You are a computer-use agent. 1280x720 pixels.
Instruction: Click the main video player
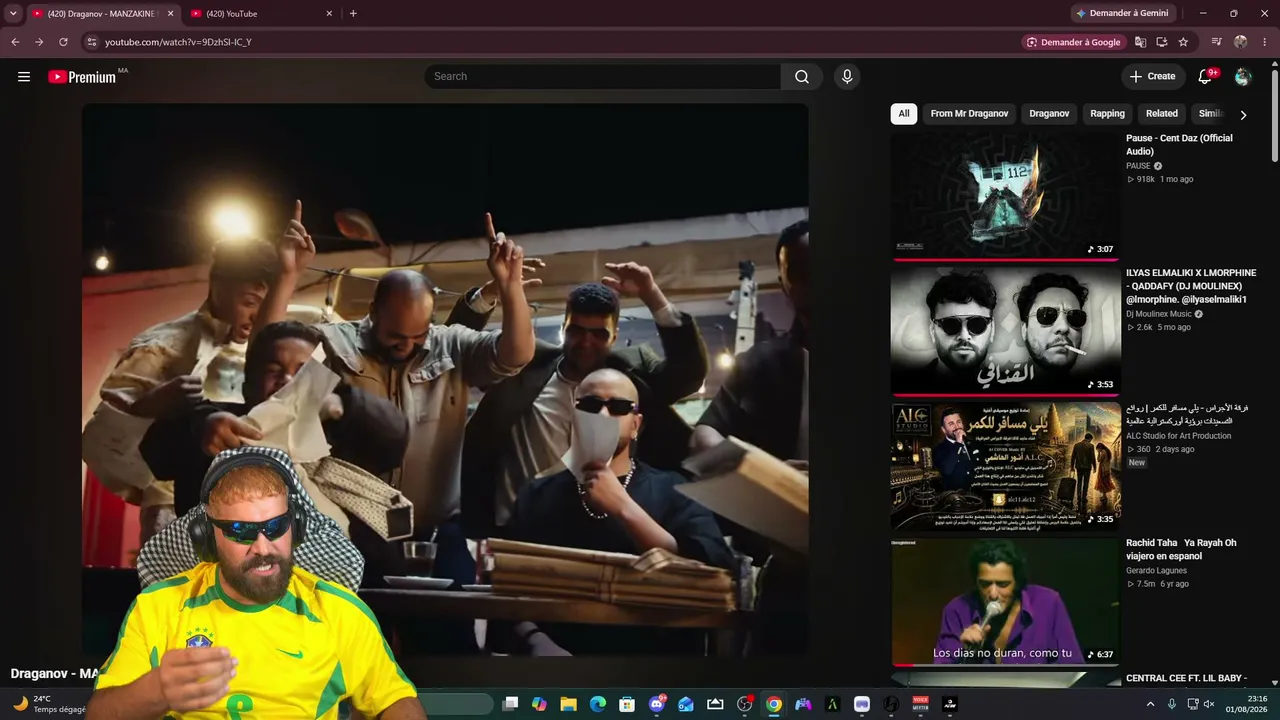pyautogui.click(x=445, y=380)
